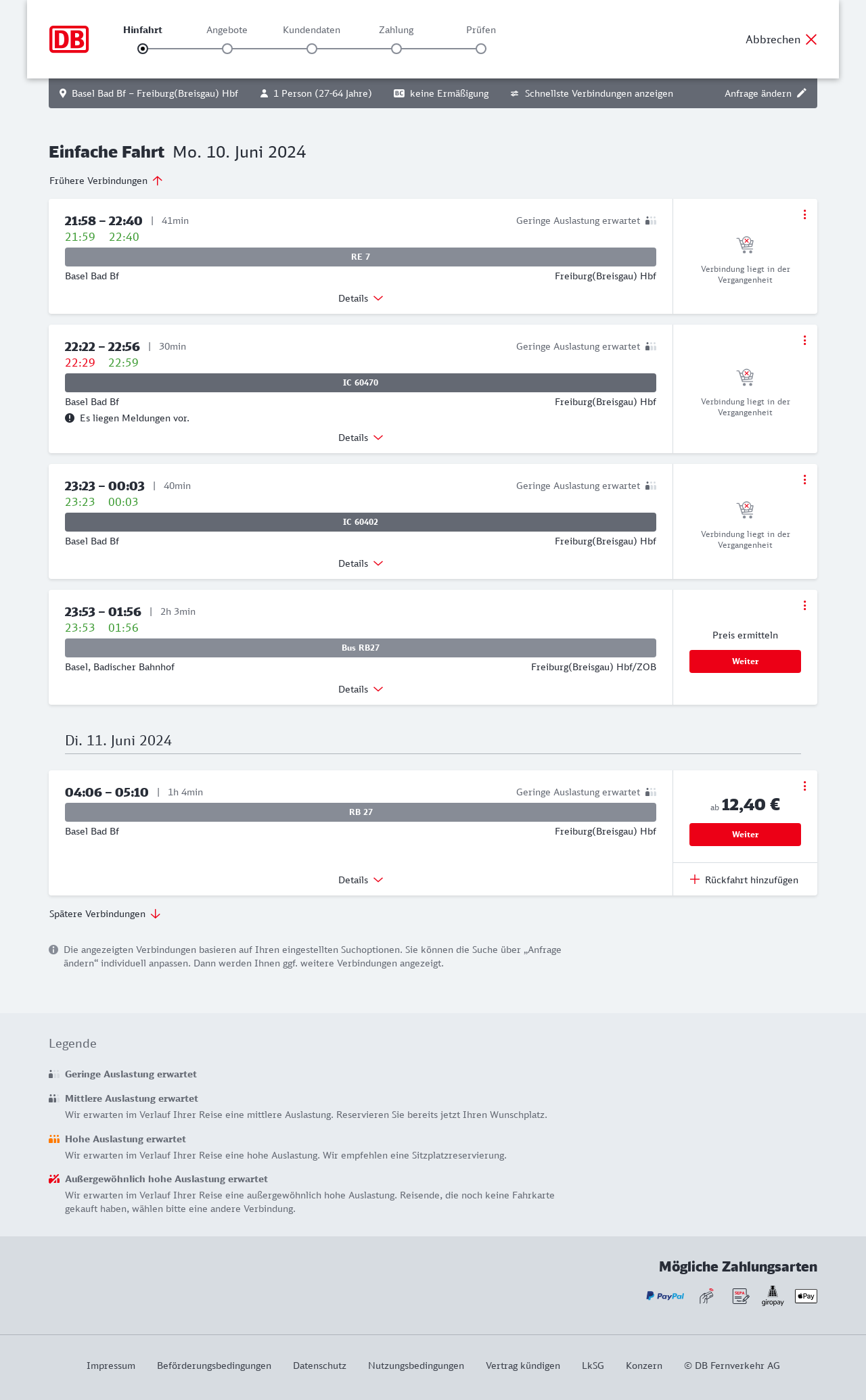Select the Angebote step in progress bar
866x1400 pixels.
227,49
